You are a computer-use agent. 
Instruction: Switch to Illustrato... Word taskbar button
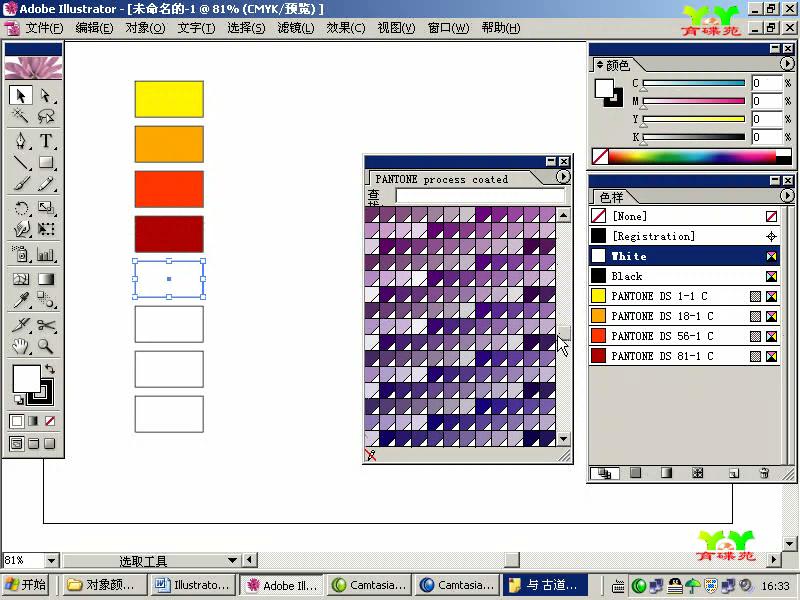pos(193,585)
